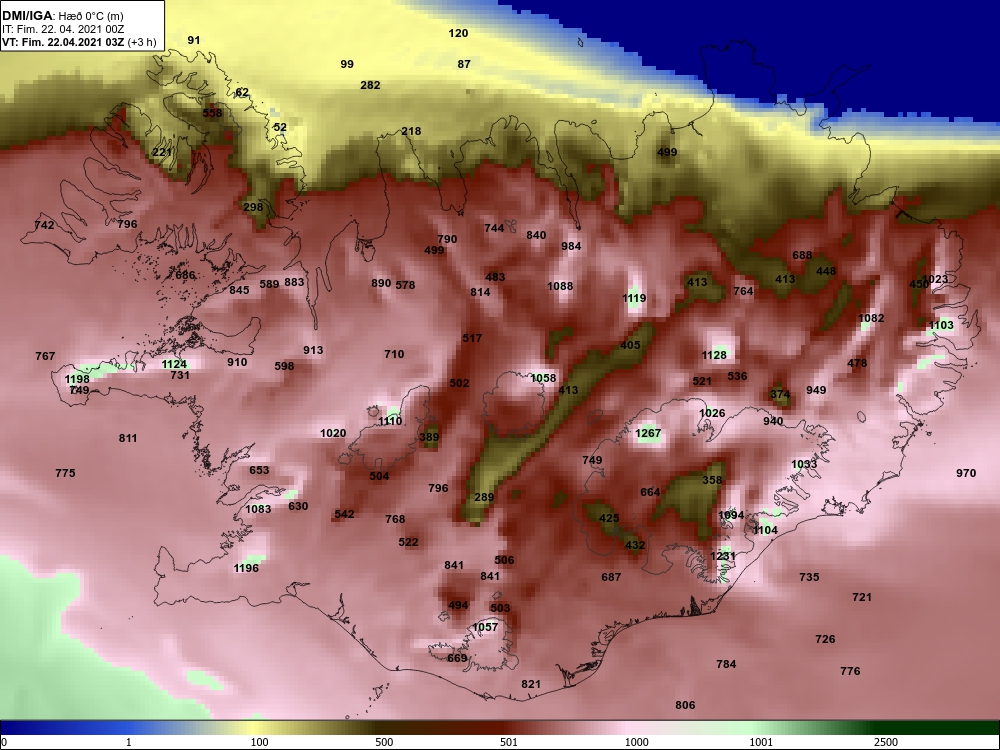Click the map value 821

coord(531,684)
